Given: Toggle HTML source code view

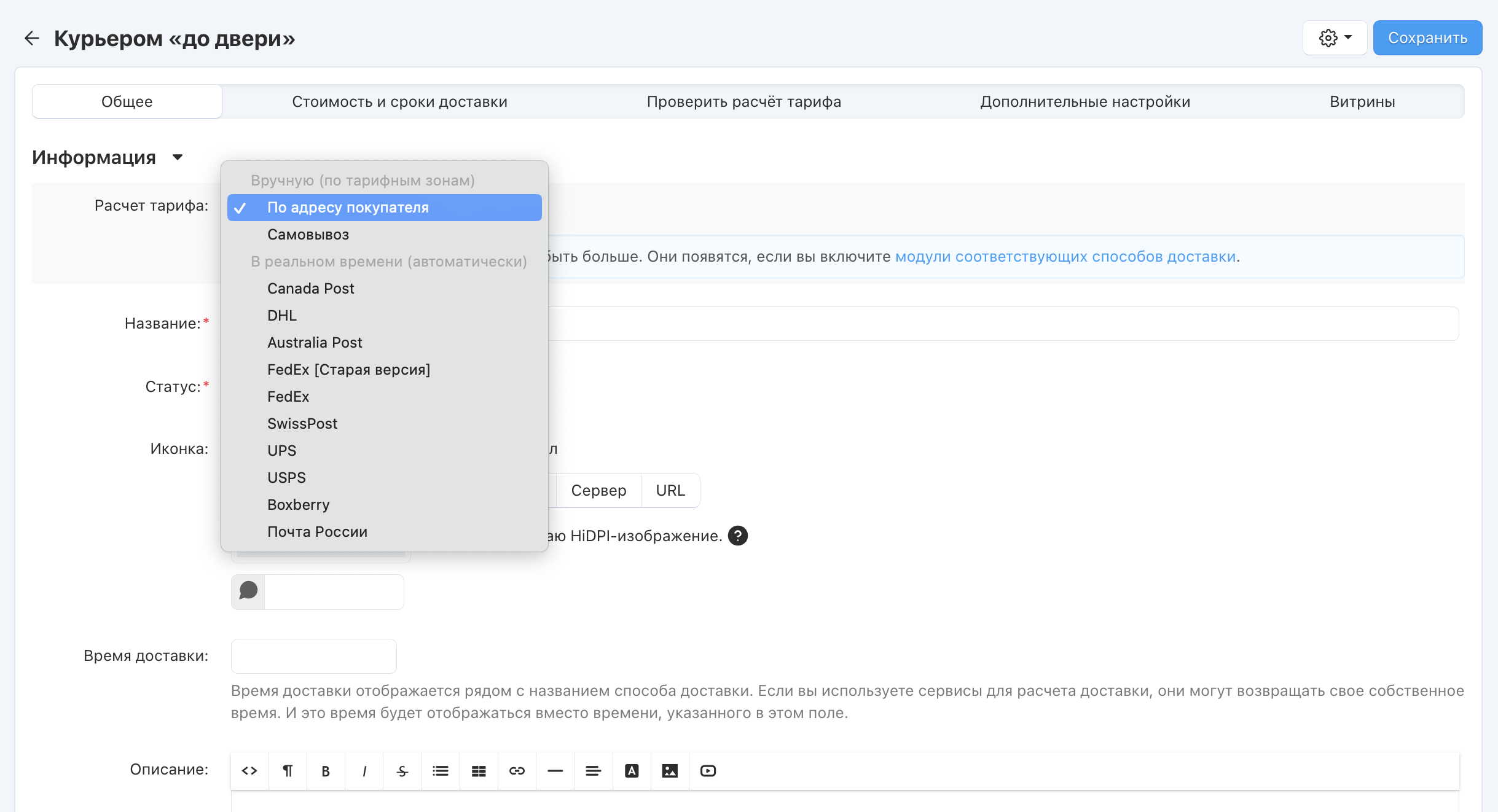Looking at the screenshot, I should [249, 771].
